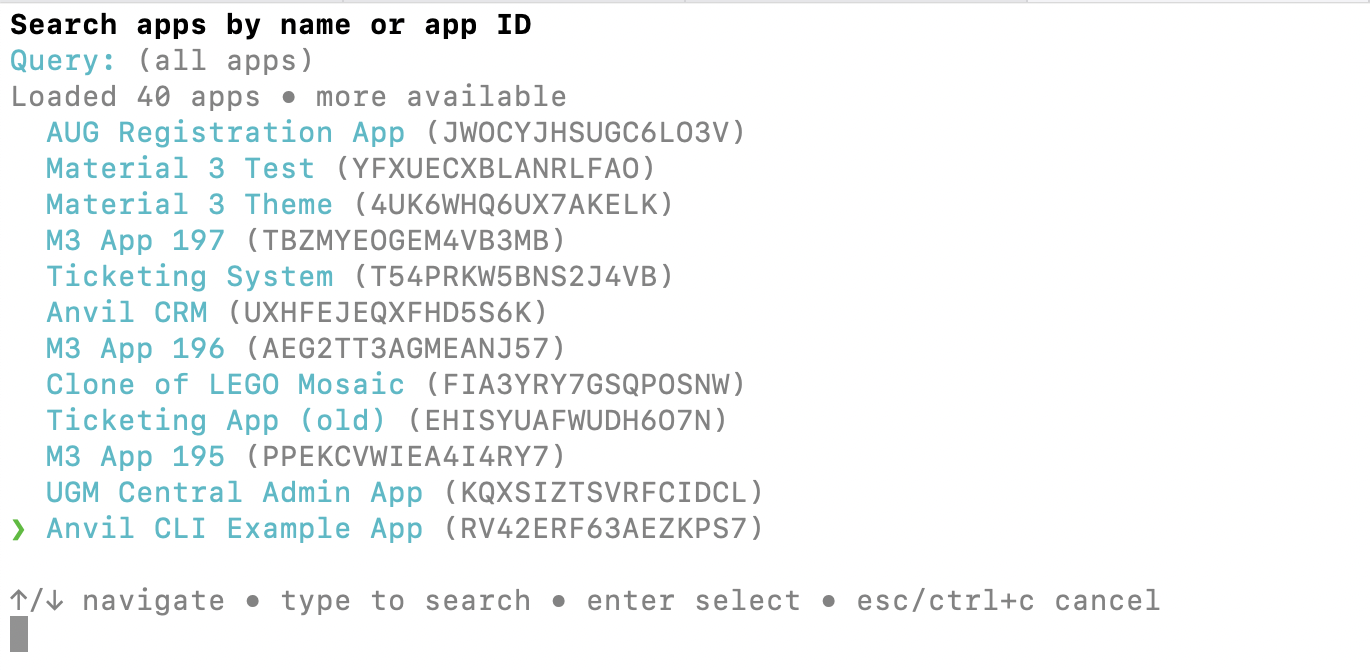Screen dimensions: 1370x670
Task: Click the more available status text
Action: 438,96
